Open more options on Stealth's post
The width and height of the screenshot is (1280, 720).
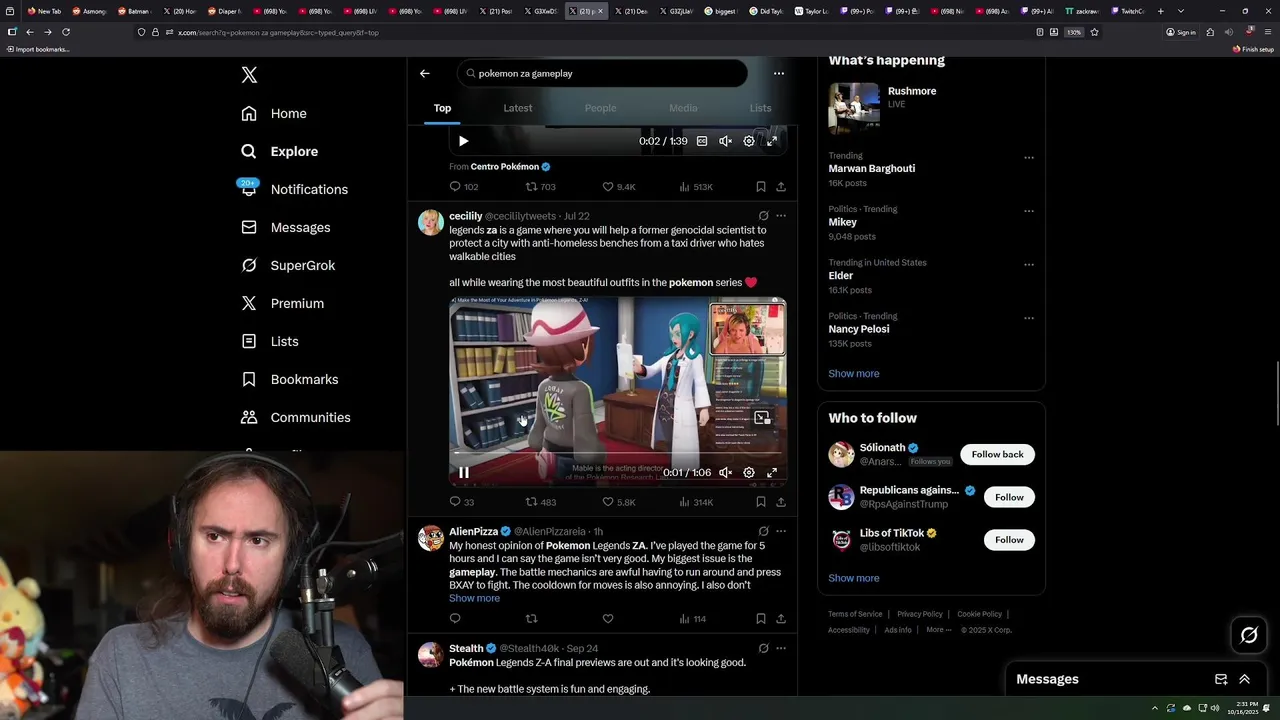[x=781, y=648]
